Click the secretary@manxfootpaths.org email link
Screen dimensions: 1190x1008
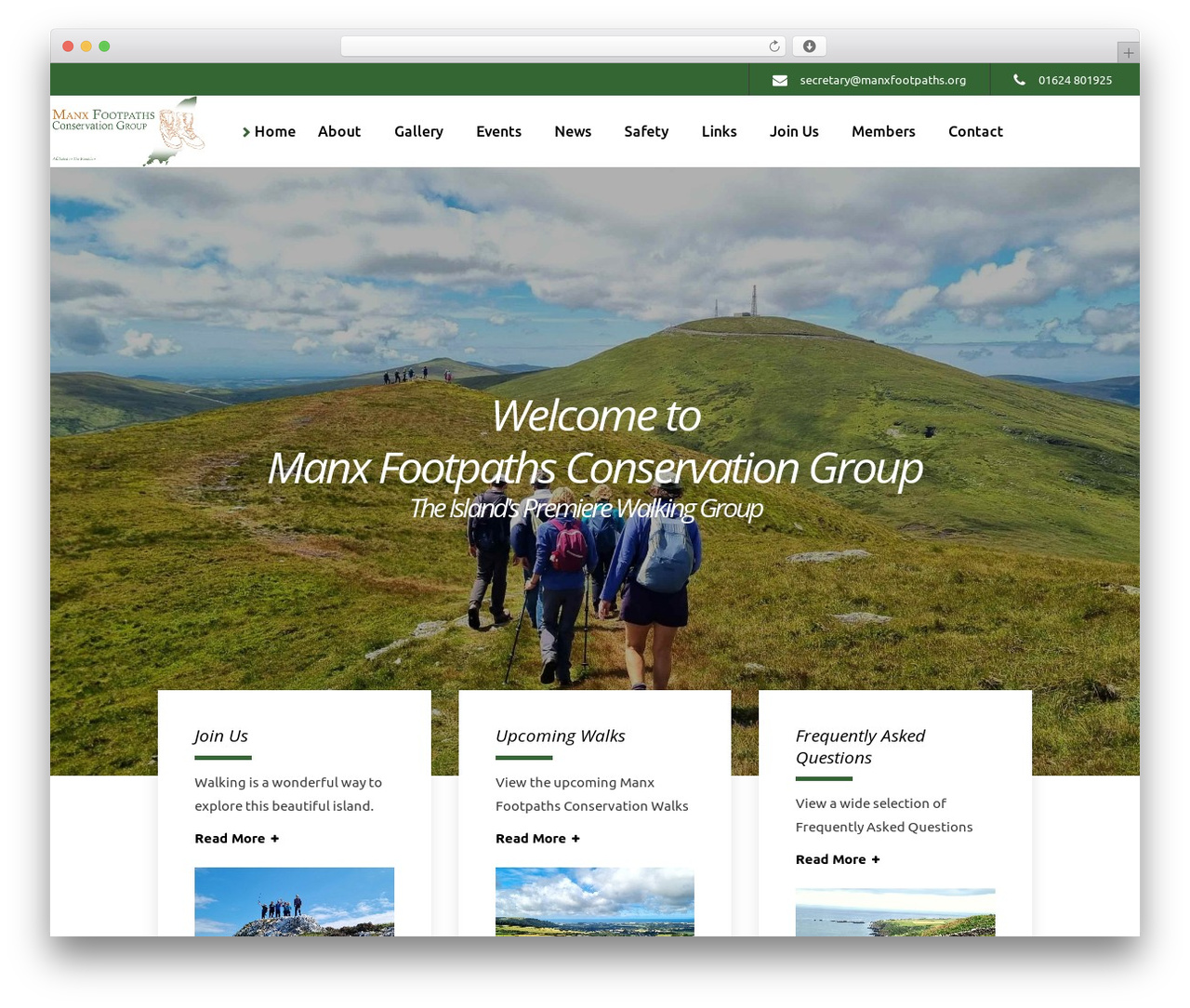882,80
